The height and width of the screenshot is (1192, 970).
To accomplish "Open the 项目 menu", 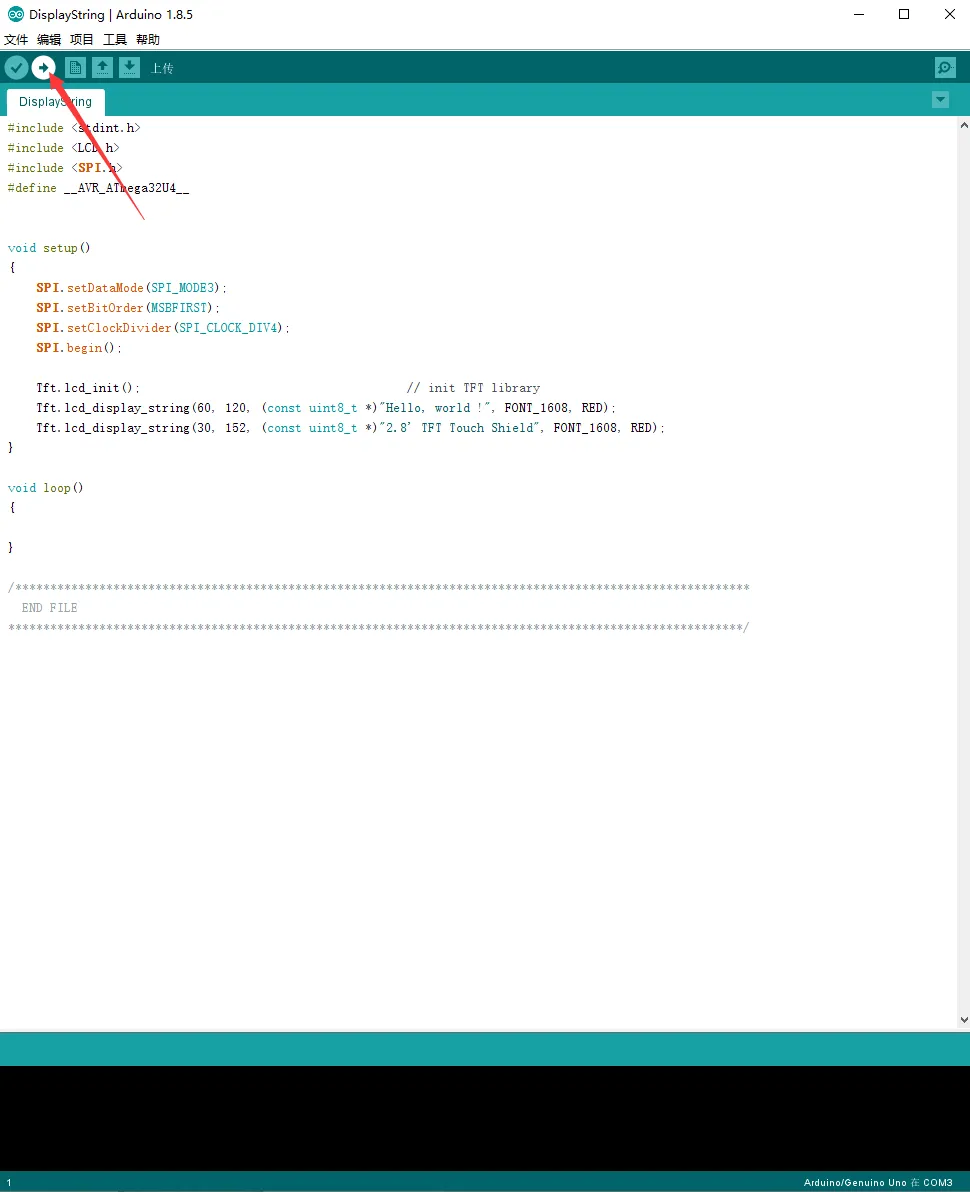I will (81, 40).
